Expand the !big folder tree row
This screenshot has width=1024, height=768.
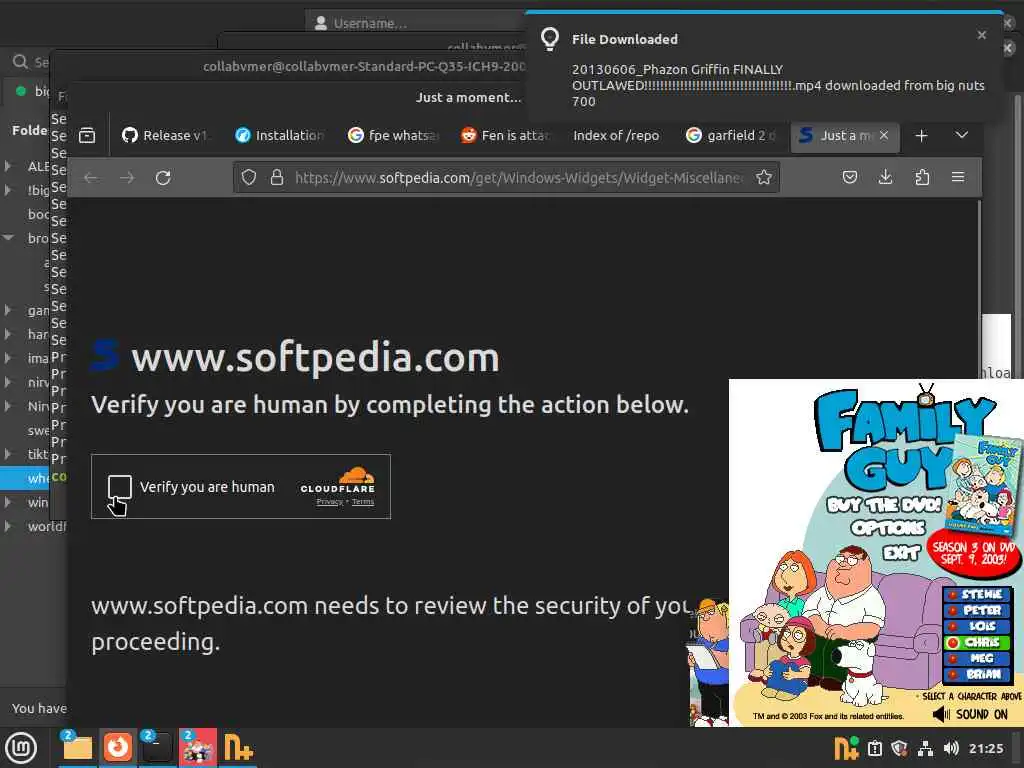tap(8, 190)
